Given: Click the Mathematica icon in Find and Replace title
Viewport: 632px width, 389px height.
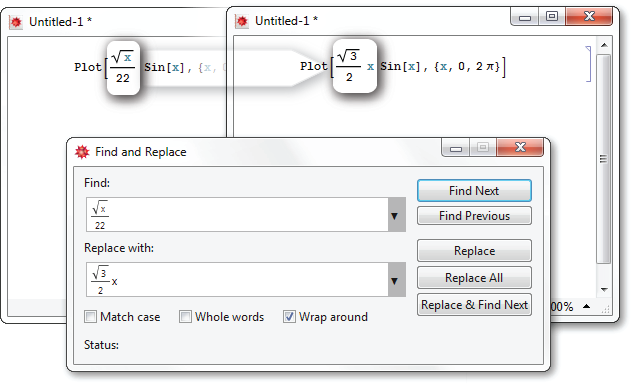Looking at the screenshot, I should [82, 152].
